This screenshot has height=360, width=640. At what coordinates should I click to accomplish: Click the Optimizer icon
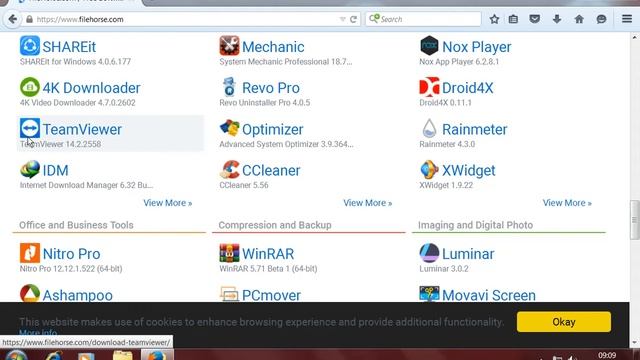(x=229, y=128)
